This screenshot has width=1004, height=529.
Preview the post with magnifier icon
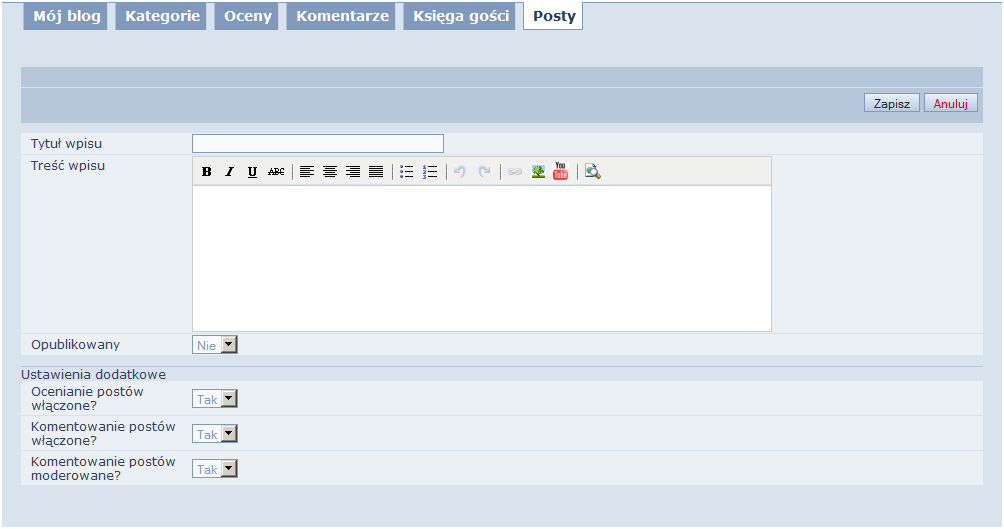[x=592, y=172]
